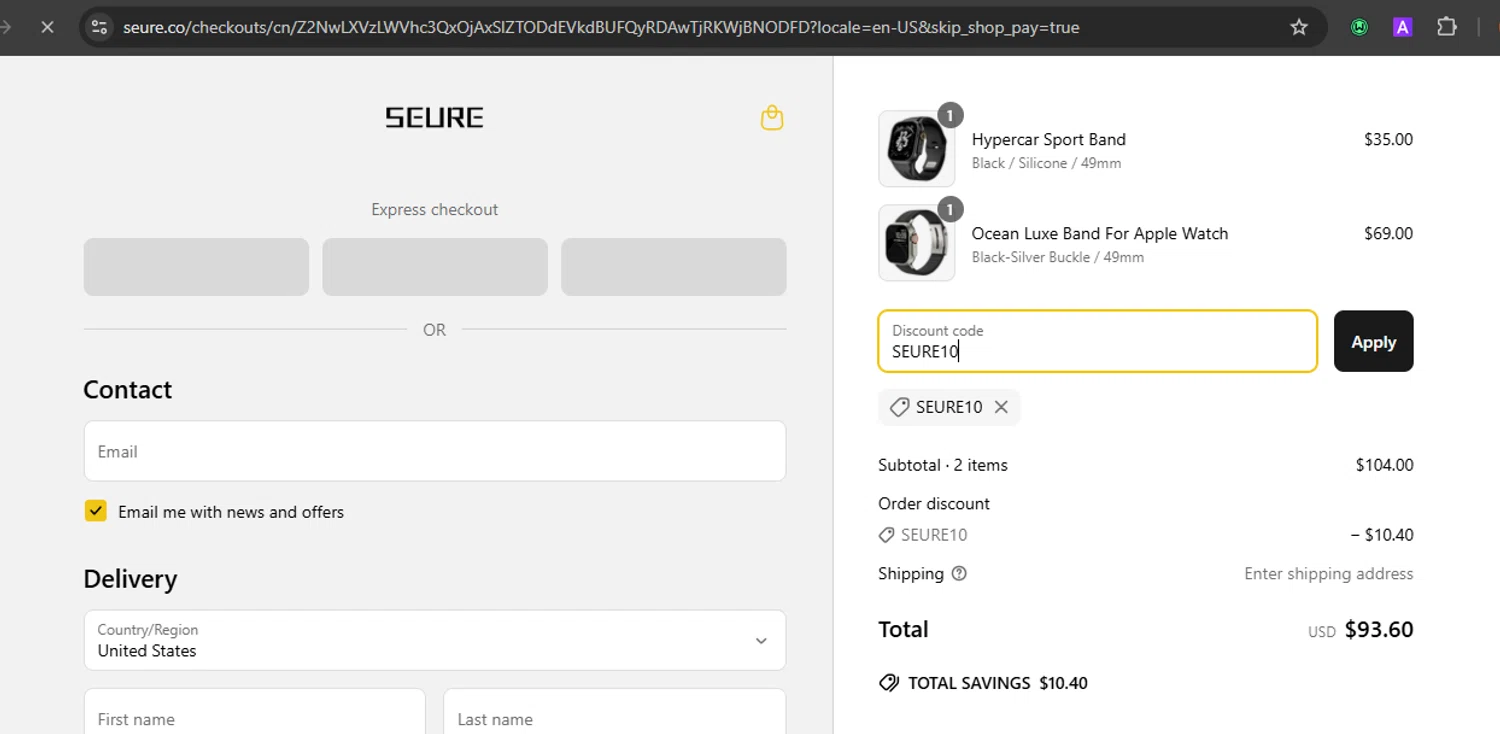Select the Ocean Luxe Band For Apple Watch name
1500x734 pixels.
pyautogui.click(x=1099, y=233)
